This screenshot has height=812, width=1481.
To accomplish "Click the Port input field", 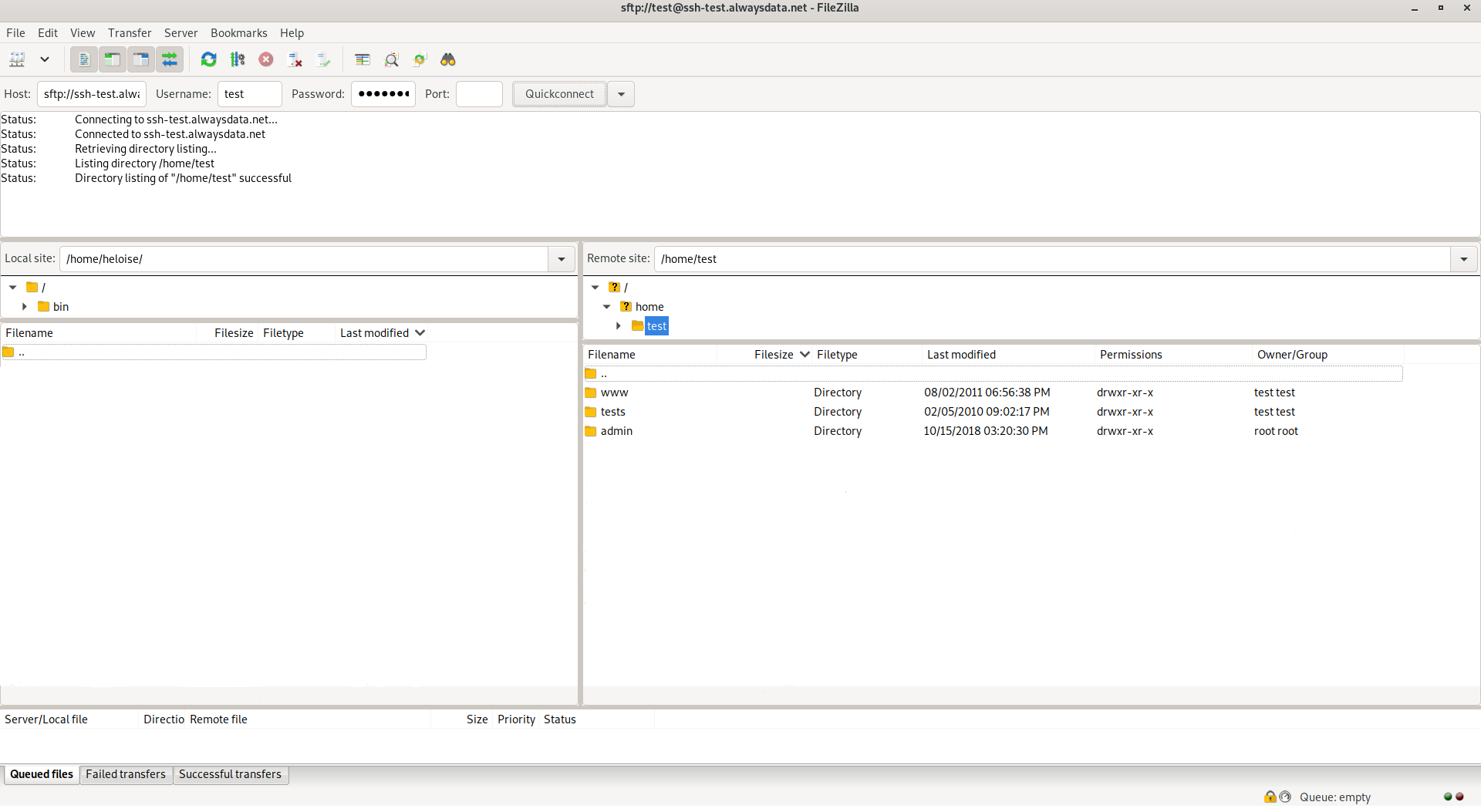I will [x=479, y=93].
